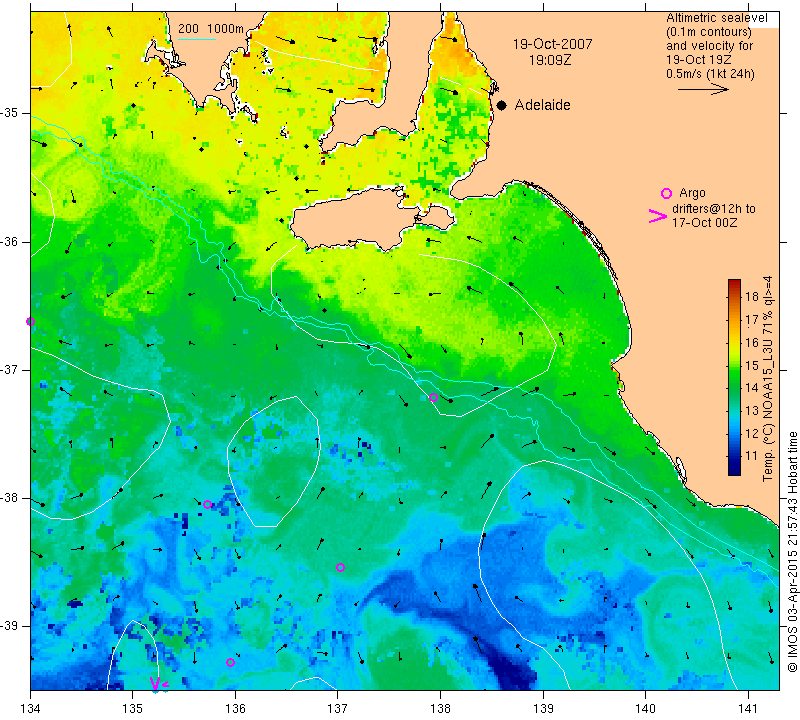Click the 13 value on temperature scale
The image size is (800, 720).
tap(752, 410)
